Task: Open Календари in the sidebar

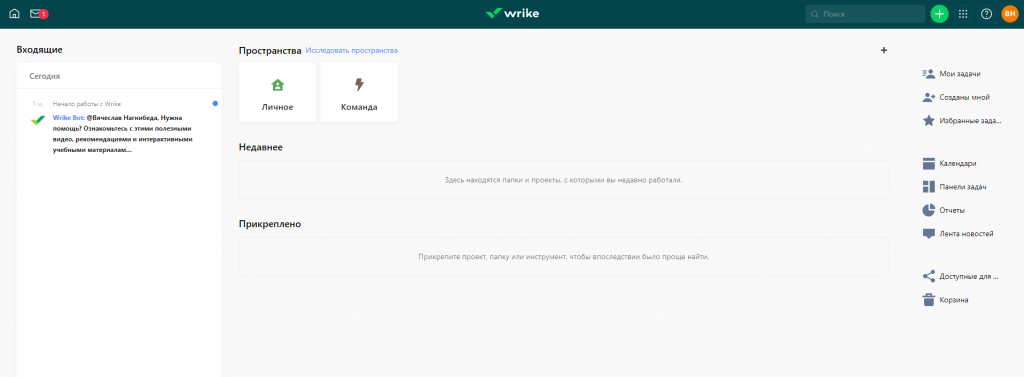Action: [958, 163]
